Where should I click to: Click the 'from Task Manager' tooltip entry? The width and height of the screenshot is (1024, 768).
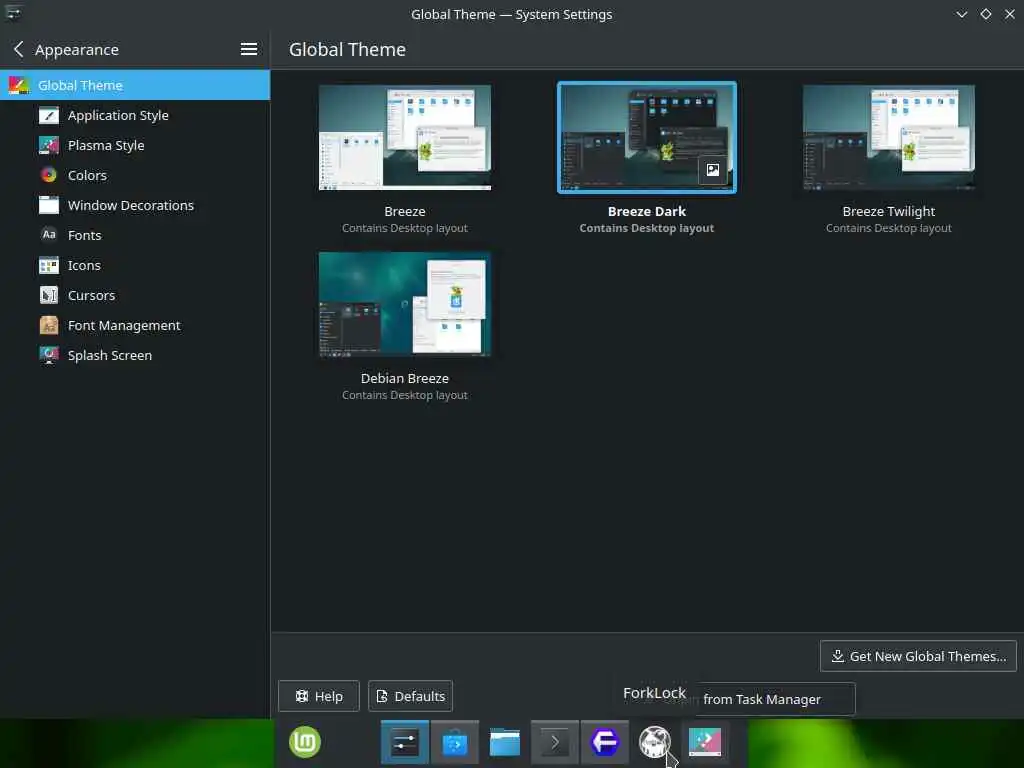(761, 699)
